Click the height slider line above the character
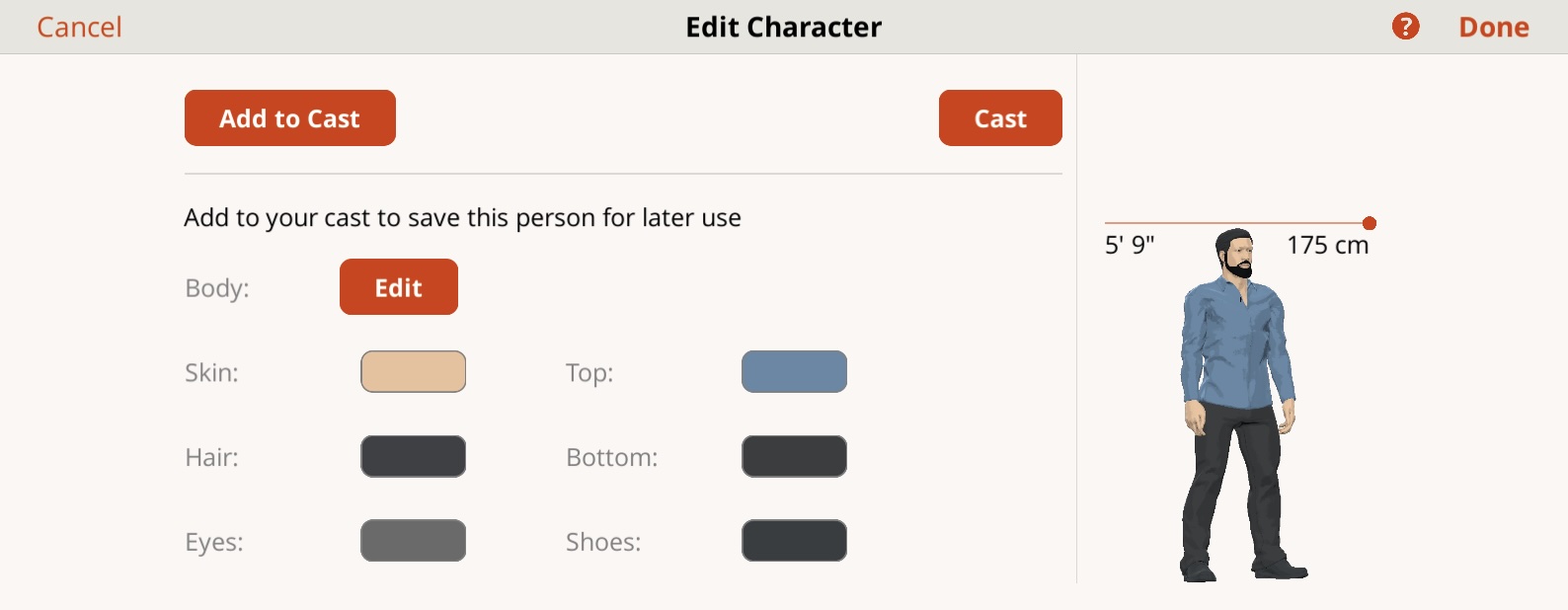Viewport: 1568px width, 610px height. pos(1234,223)
